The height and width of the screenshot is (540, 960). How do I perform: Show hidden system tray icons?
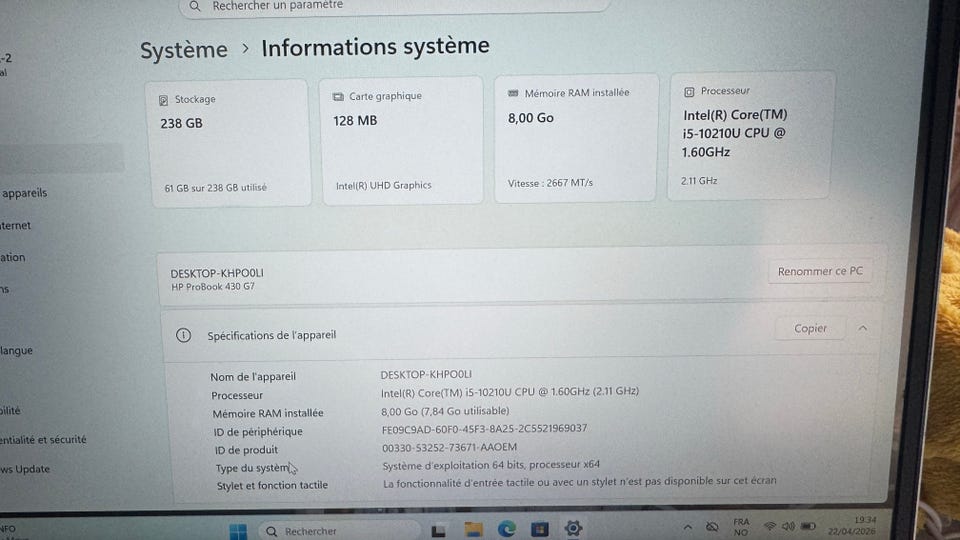(688, 527)
